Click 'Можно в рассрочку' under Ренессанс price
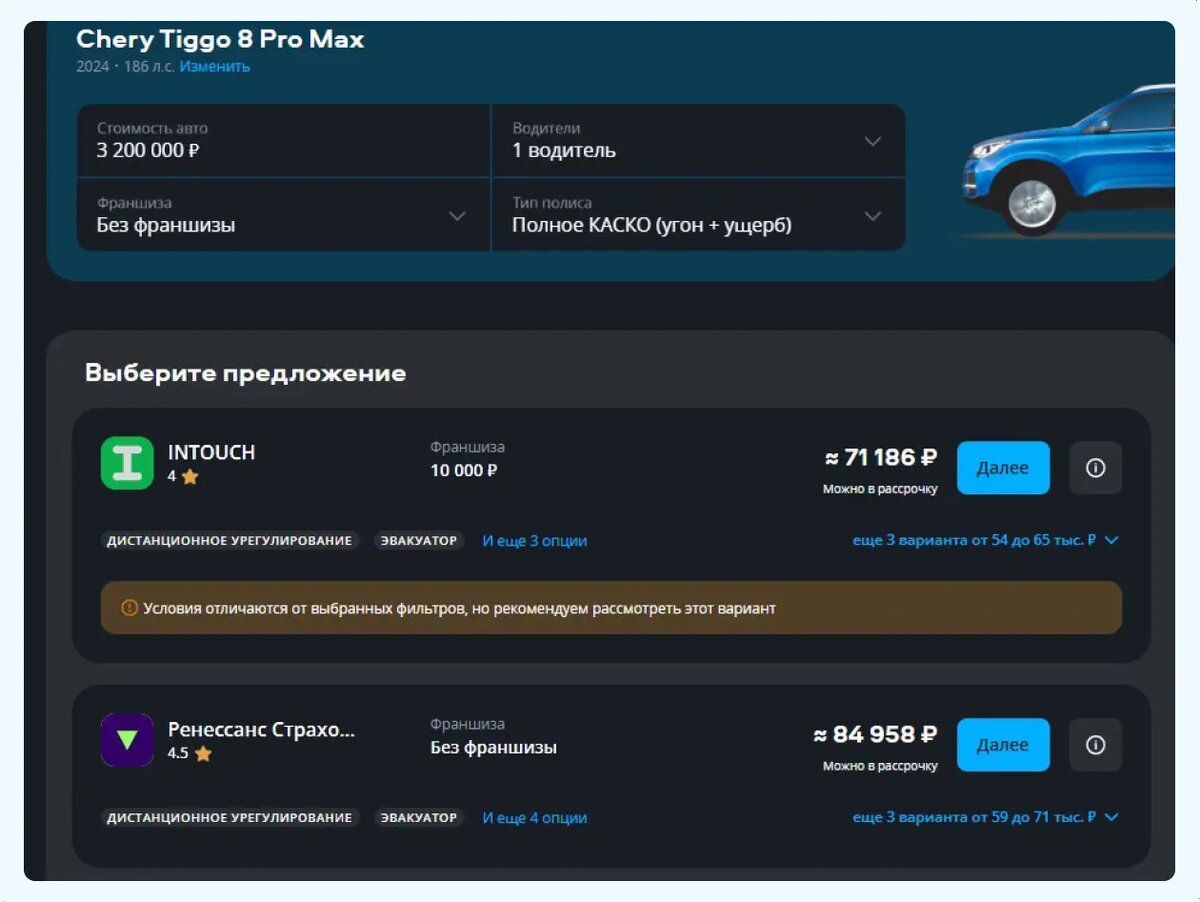 tap(880, 766)
